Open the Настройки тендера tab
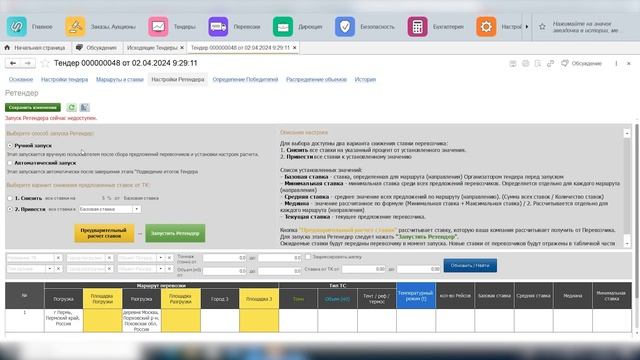The width and height of the screenshot is (640, 360). point(64,80)
